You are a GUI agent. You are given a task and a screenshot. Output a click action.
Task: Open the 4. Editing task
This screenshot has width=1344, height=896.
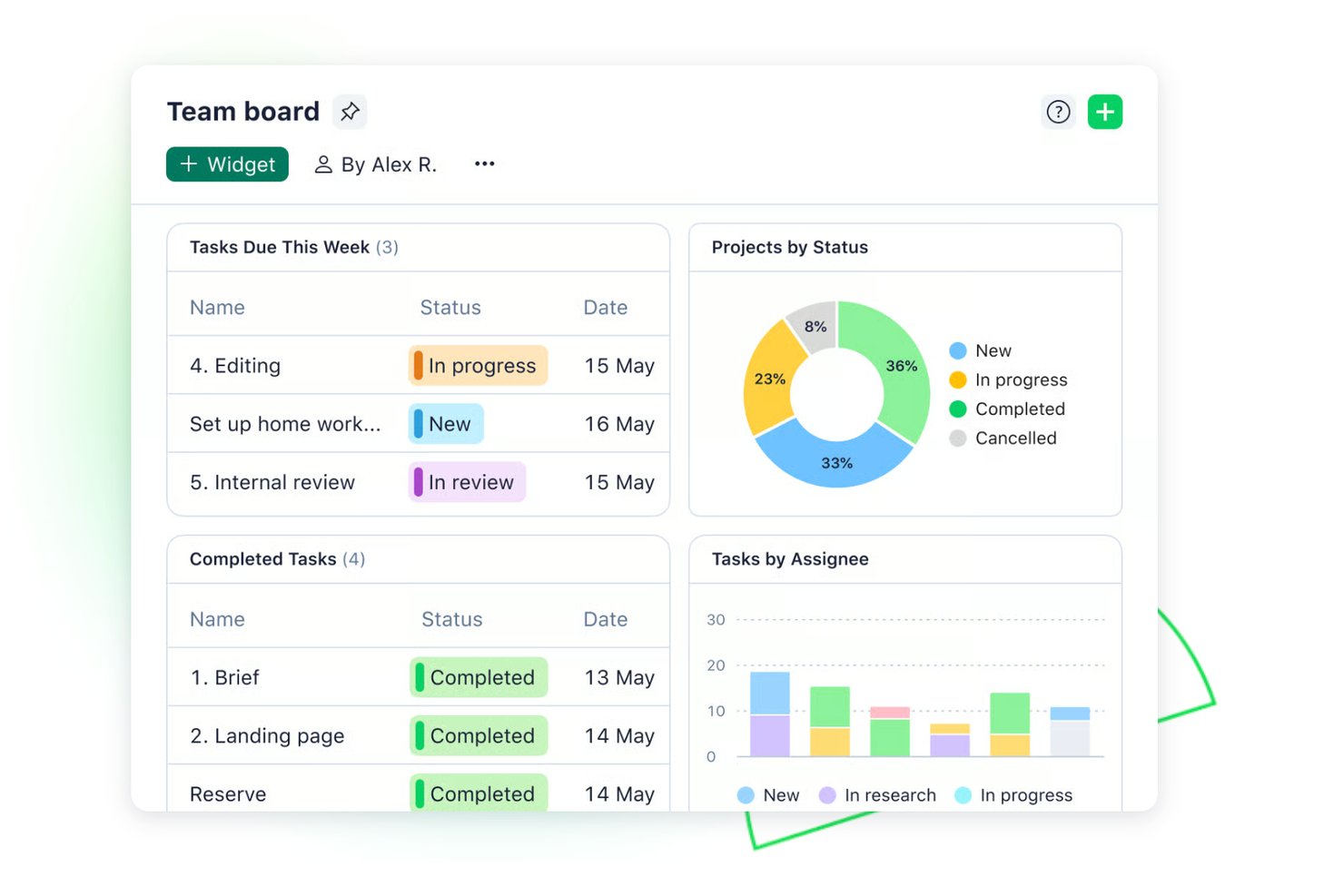point(235,366)
